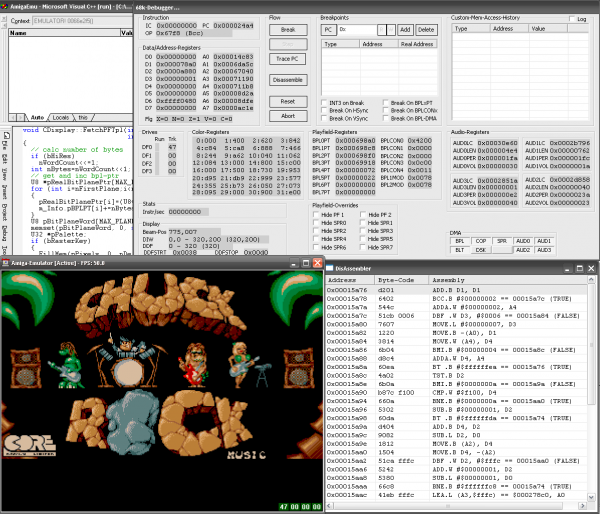Open the vertical Debug menu in Visual C++
This screenshot has height=514, width=600.
5,233
